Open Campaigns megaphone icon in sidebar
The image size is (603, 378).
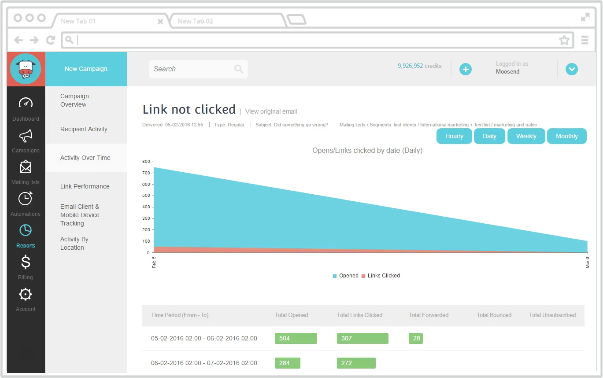point(26,136)
